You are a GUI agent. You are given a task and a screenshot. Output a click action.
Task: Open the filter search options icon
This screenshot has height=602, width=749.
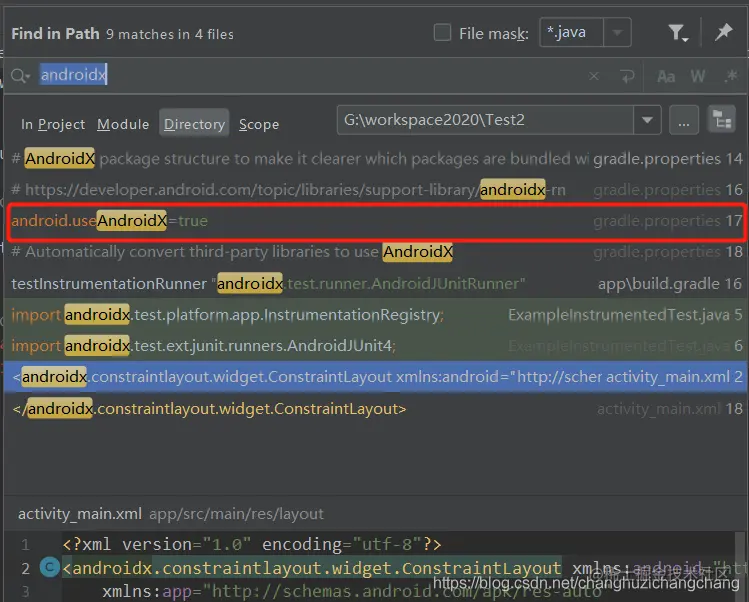tap(677, 33)
